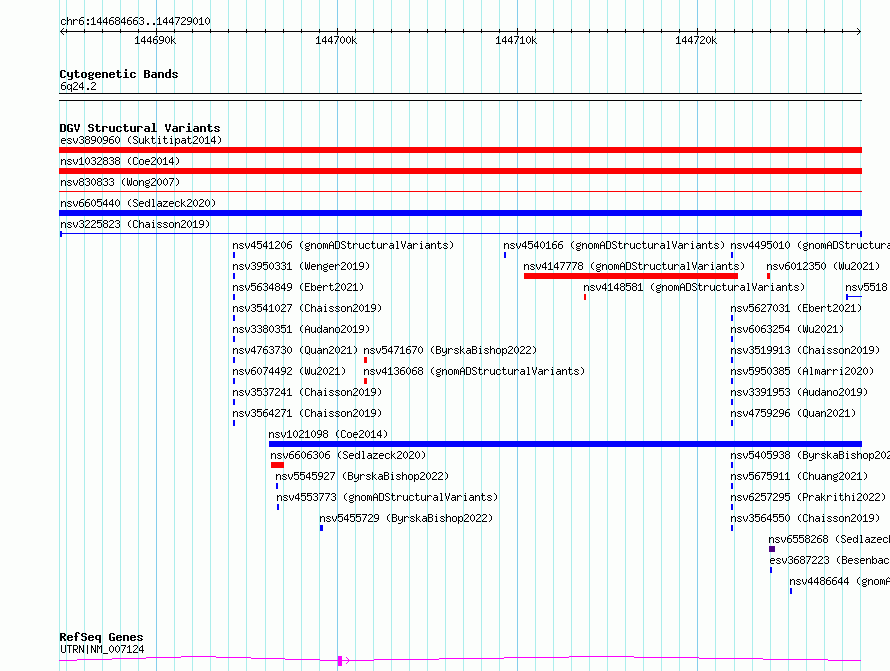This screenshot has height=671, width=890.
Task: Open nsv4148581 (gnomADStructuralVariants) variant
Action: coord(694,287)
